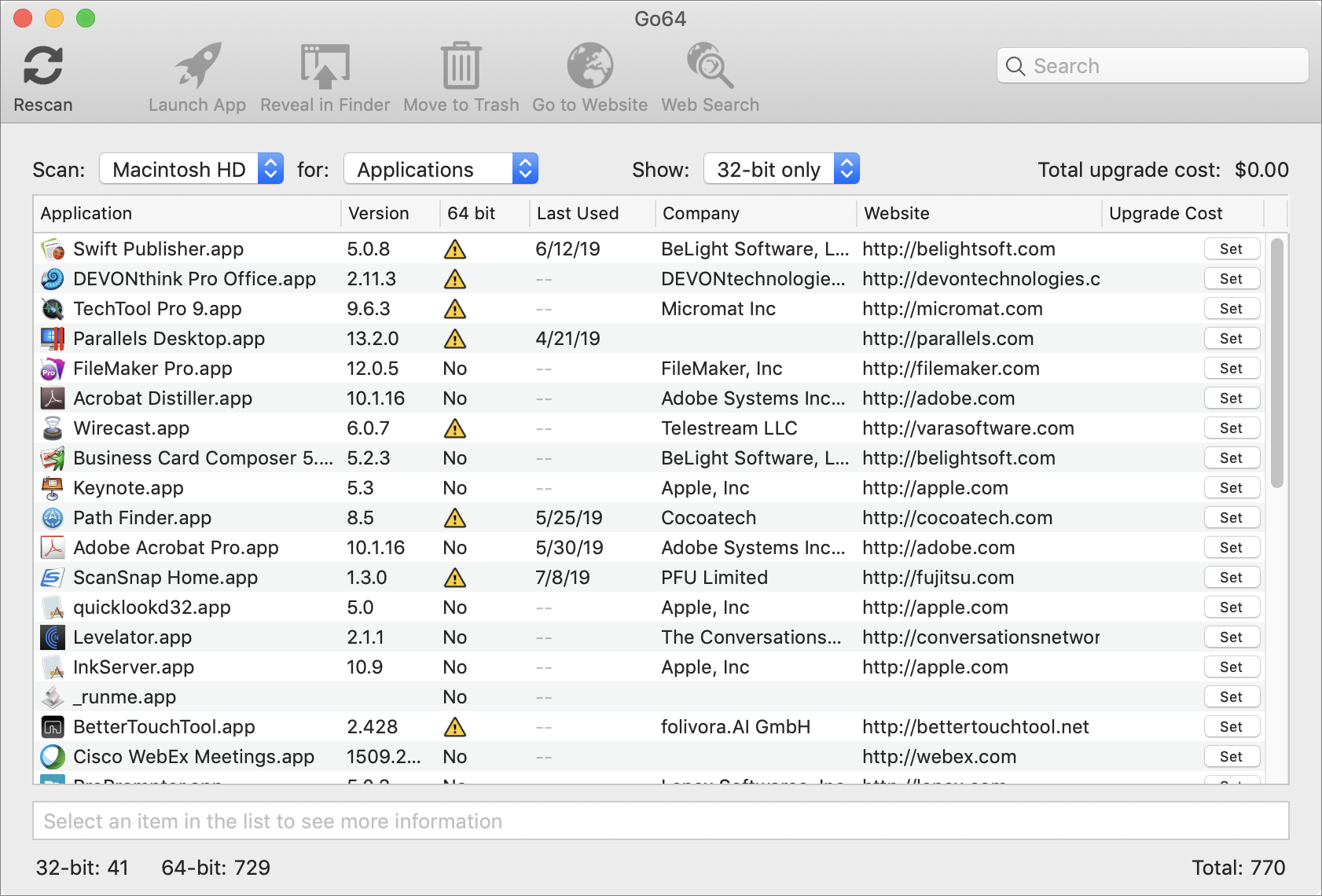Screen dimensions: 1322x896
Task: Click http://bettertouchtool.net website cell
Action: (x=975, y=727)
